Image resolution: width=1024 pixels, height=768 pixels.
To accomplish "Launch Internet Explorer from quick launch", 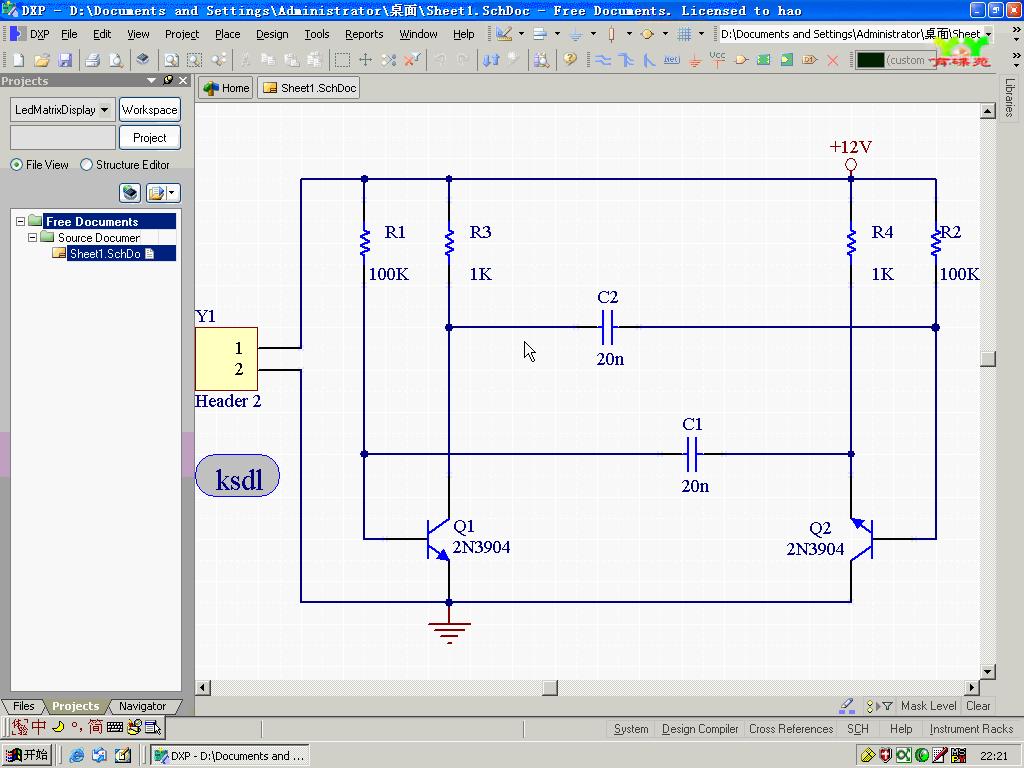I will (x=76, y=756).
